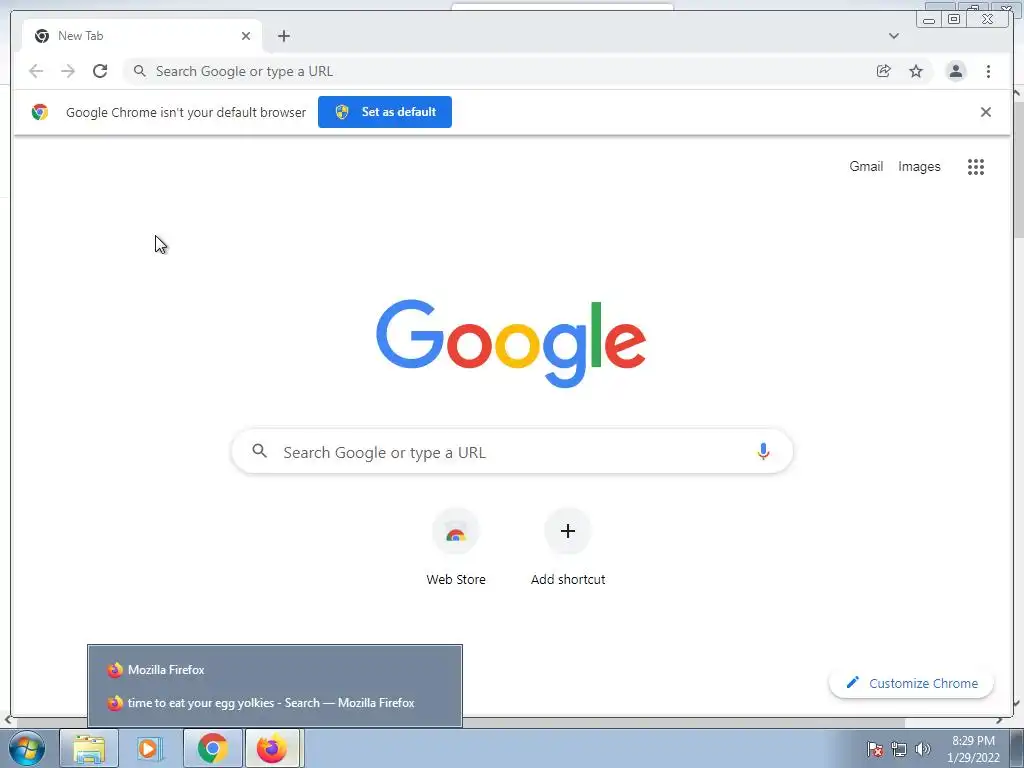Click the forward navigation arrow
The image size is (1024, 768).
click(x=68, y=71)
